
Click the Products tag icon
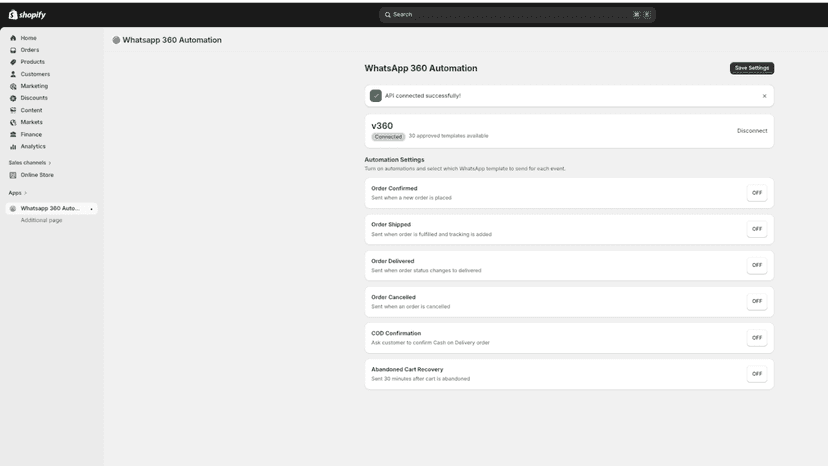pos(13,62)
